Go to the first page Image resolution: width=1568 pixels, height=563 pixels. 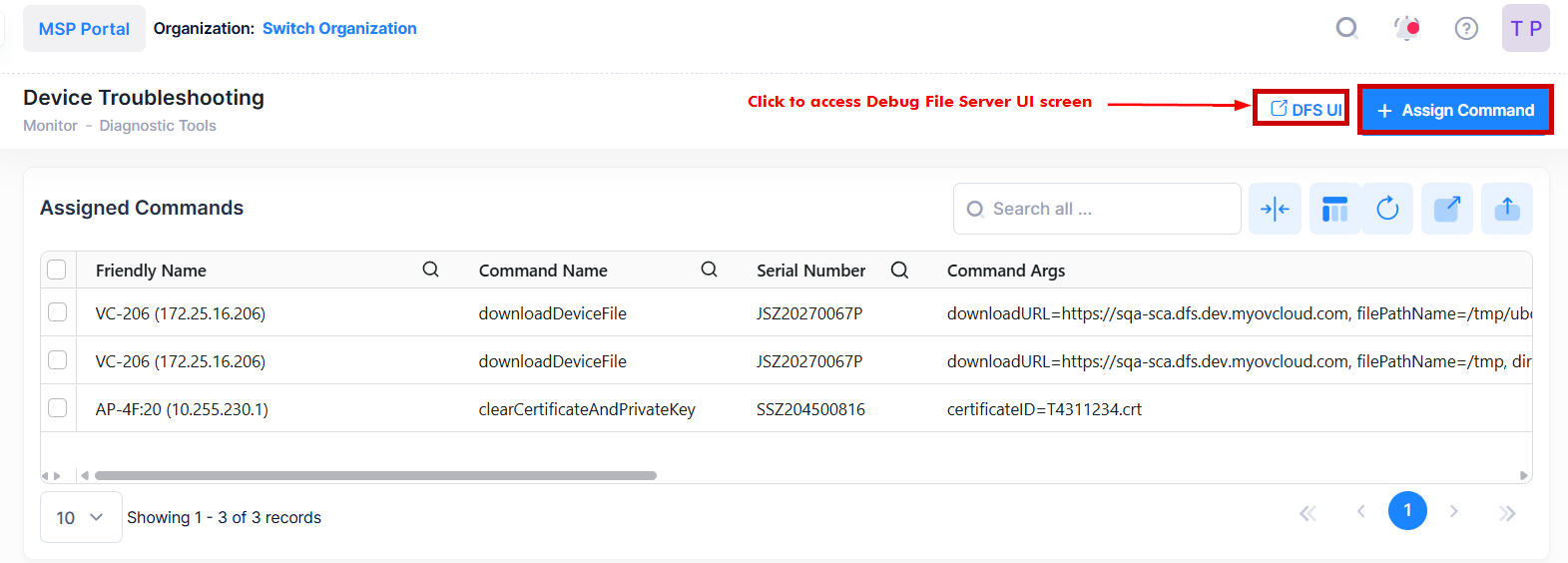click(1307, 513)
